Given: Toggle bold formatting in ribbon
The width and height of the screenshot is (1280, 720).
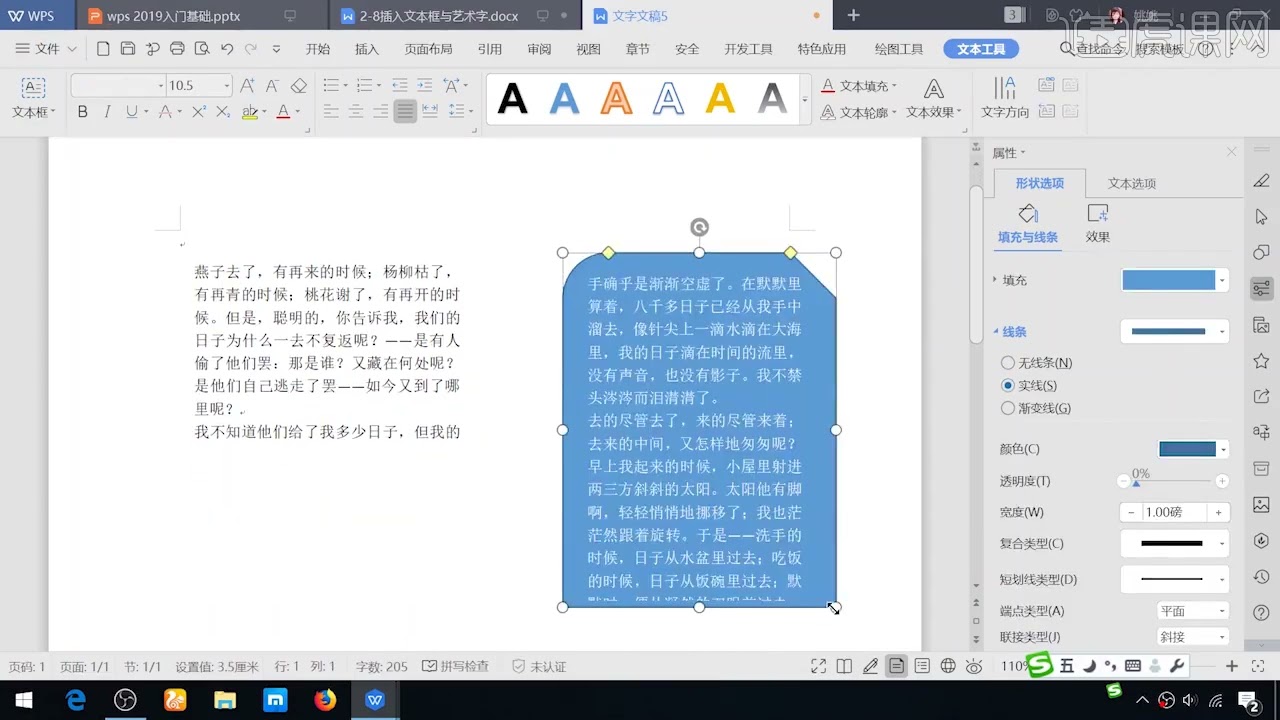Looking at the screenshot, I should coord(83,112).
